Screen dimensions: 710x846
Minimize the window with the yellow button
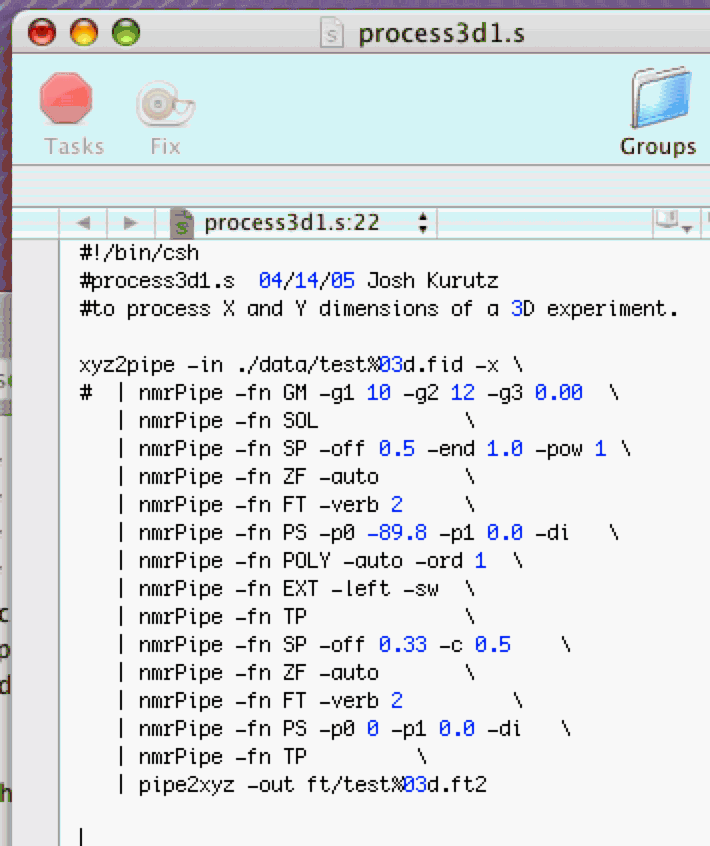(84, 34)
